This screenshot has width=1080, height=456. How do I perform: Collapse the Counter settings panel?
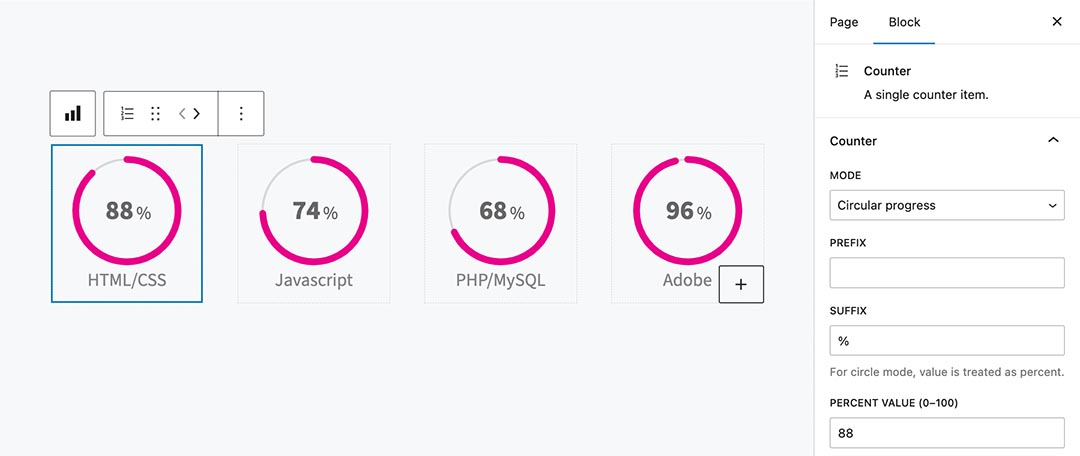pos(1053,141)
